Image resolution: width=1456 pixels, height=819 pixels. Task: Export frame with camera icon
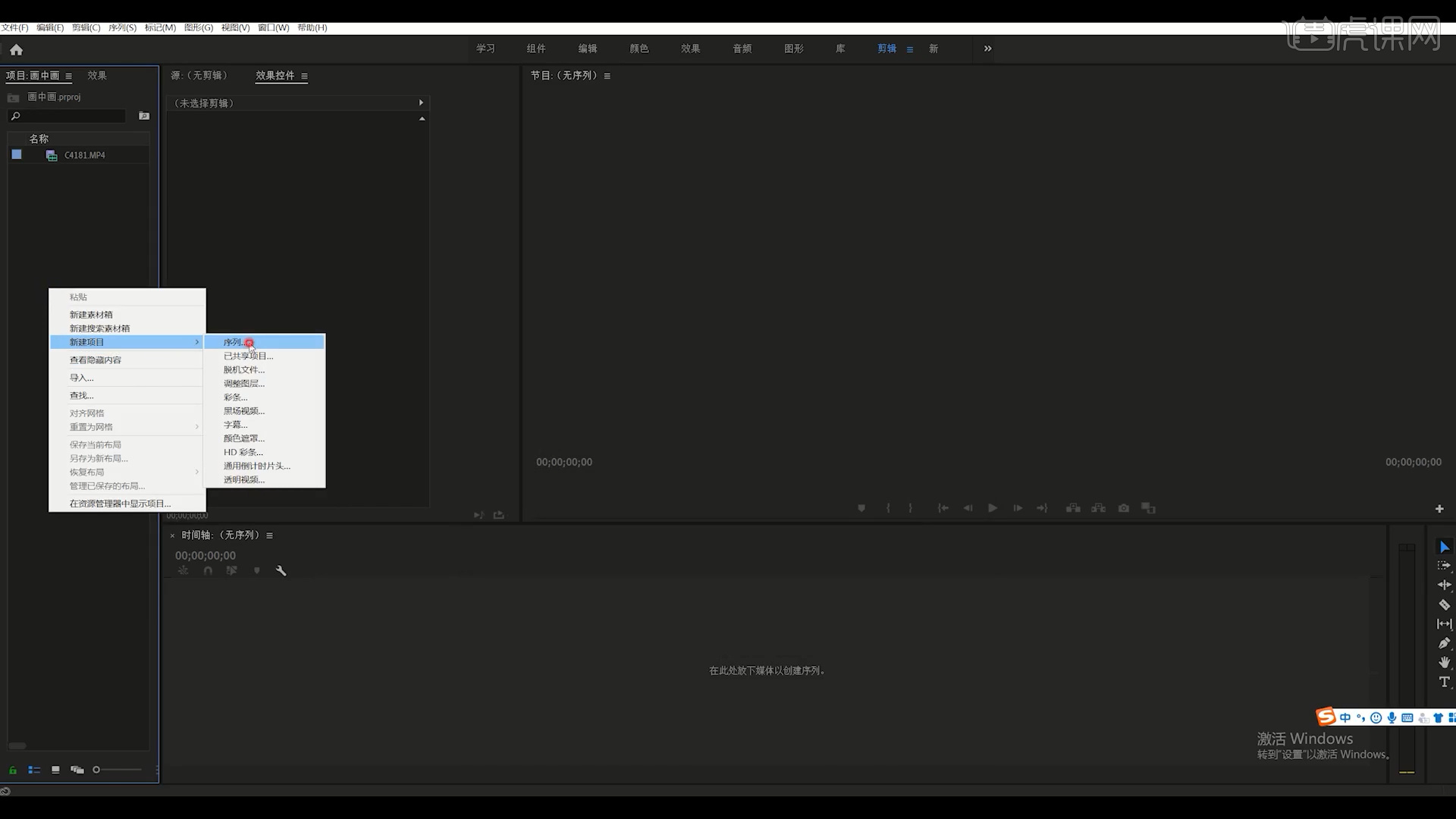pos(1124,508)
